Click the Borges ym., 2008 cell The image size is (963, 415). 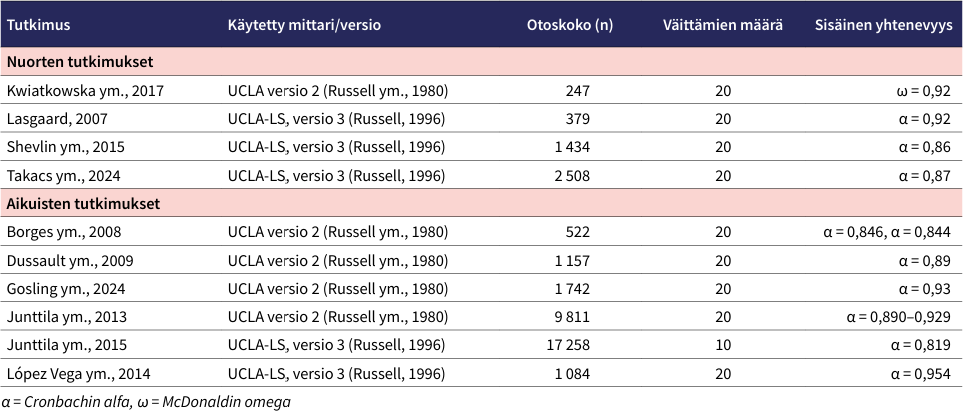click(x=64, y=232)
